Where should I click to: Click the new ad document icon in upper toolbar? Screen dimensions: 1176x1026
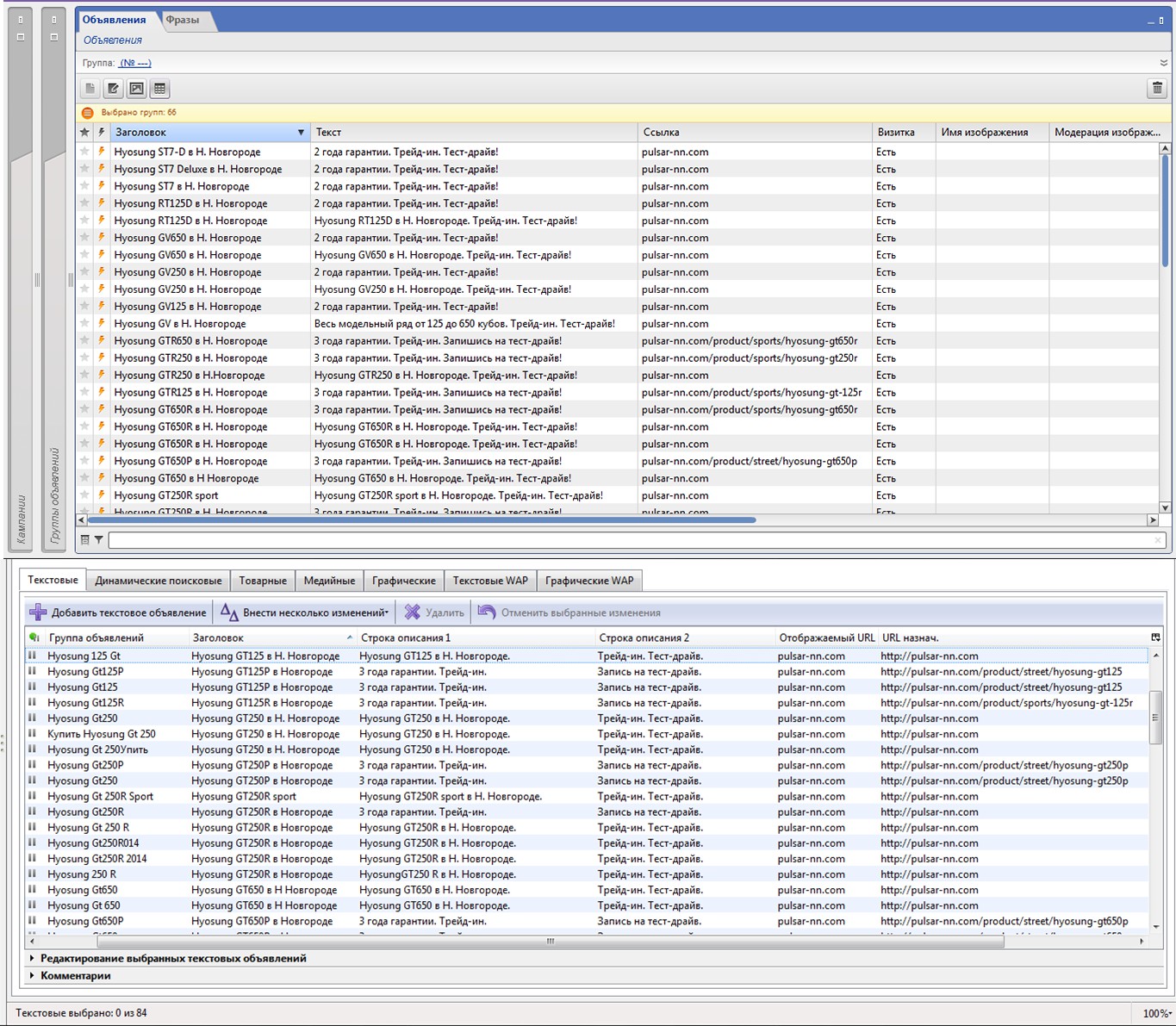tap(90, 89)
